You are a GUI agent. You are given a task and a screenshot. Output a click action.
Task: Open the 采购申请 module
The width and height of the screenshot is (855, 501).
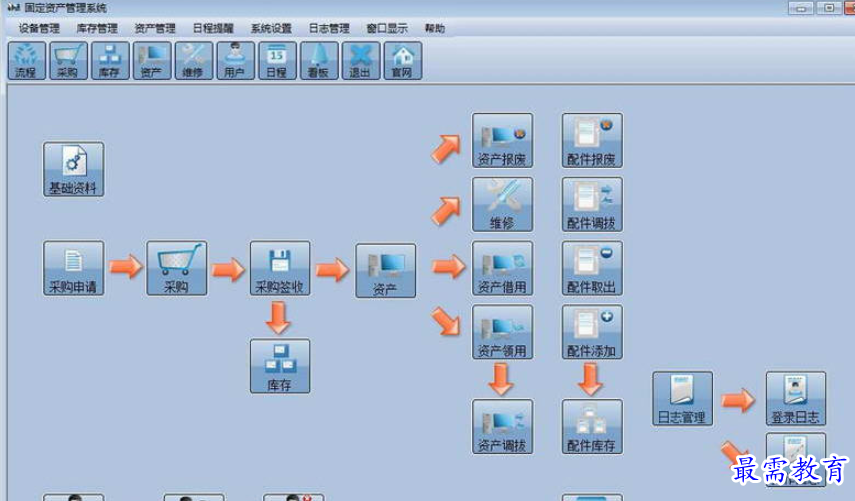74,268
